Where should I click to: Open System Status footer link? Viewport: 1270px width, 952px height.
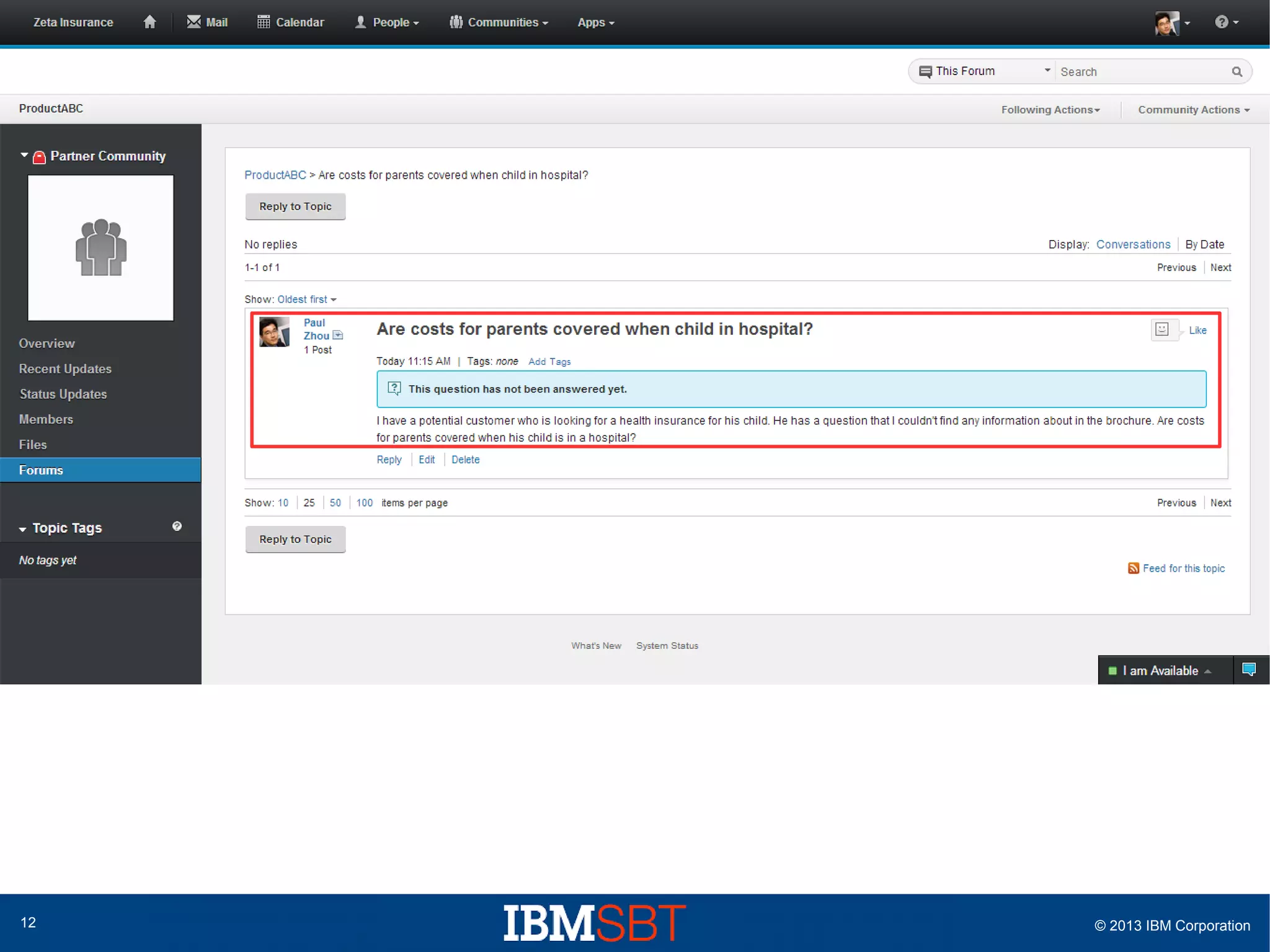coord(667,646)
